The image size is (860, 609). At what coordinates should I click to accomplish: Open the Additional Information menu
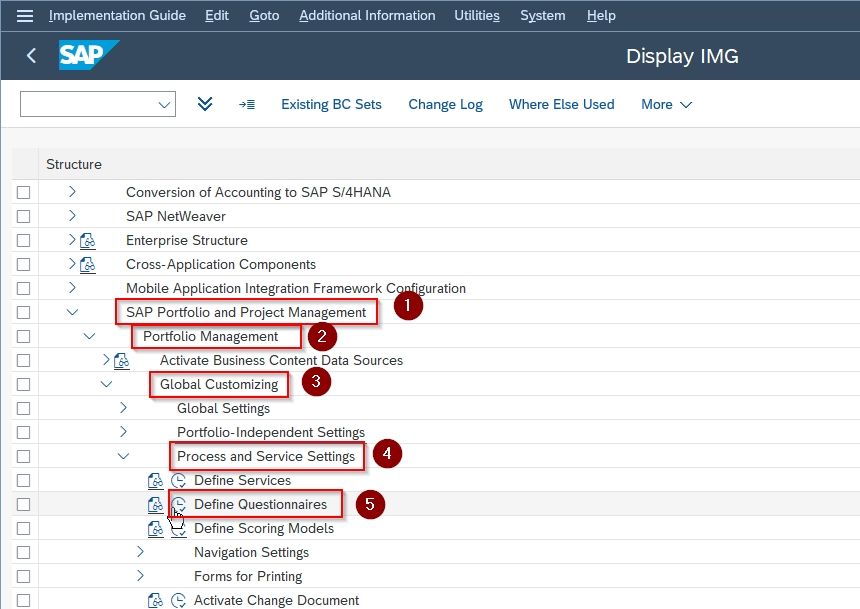[367, 15]
